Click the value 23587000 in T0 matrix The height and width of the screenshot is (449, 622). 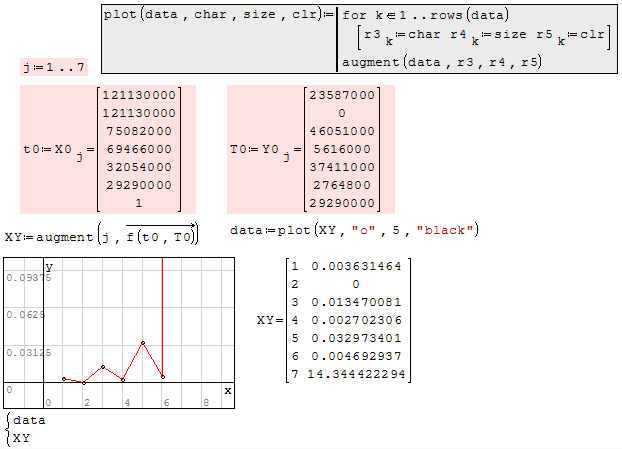343,94
